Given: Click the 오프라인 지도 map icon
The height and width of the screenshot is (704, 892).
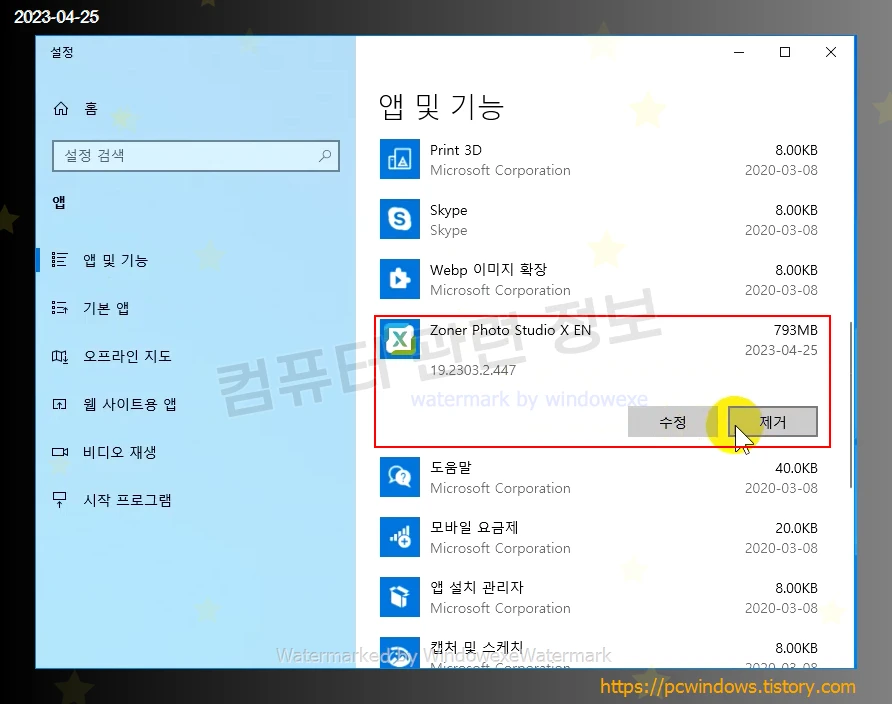Looking at the screenshot, I should click(60, 356).
